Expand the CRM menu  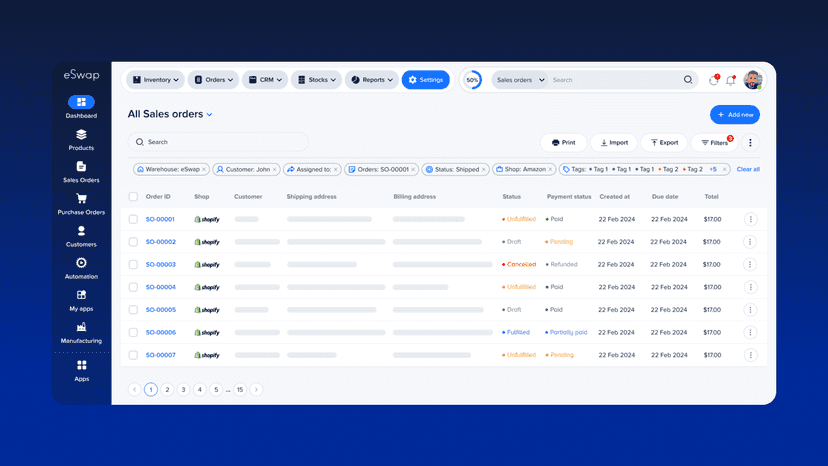pos(265,80)
